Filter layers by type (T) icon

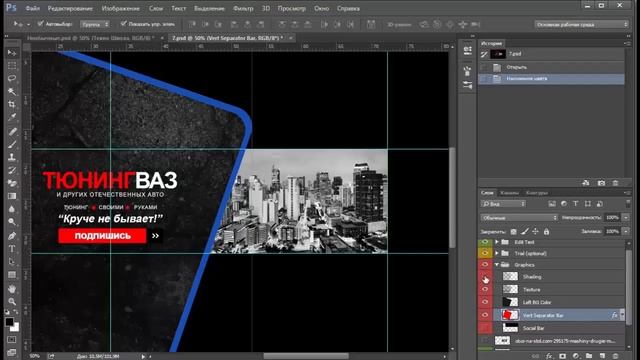576,203
